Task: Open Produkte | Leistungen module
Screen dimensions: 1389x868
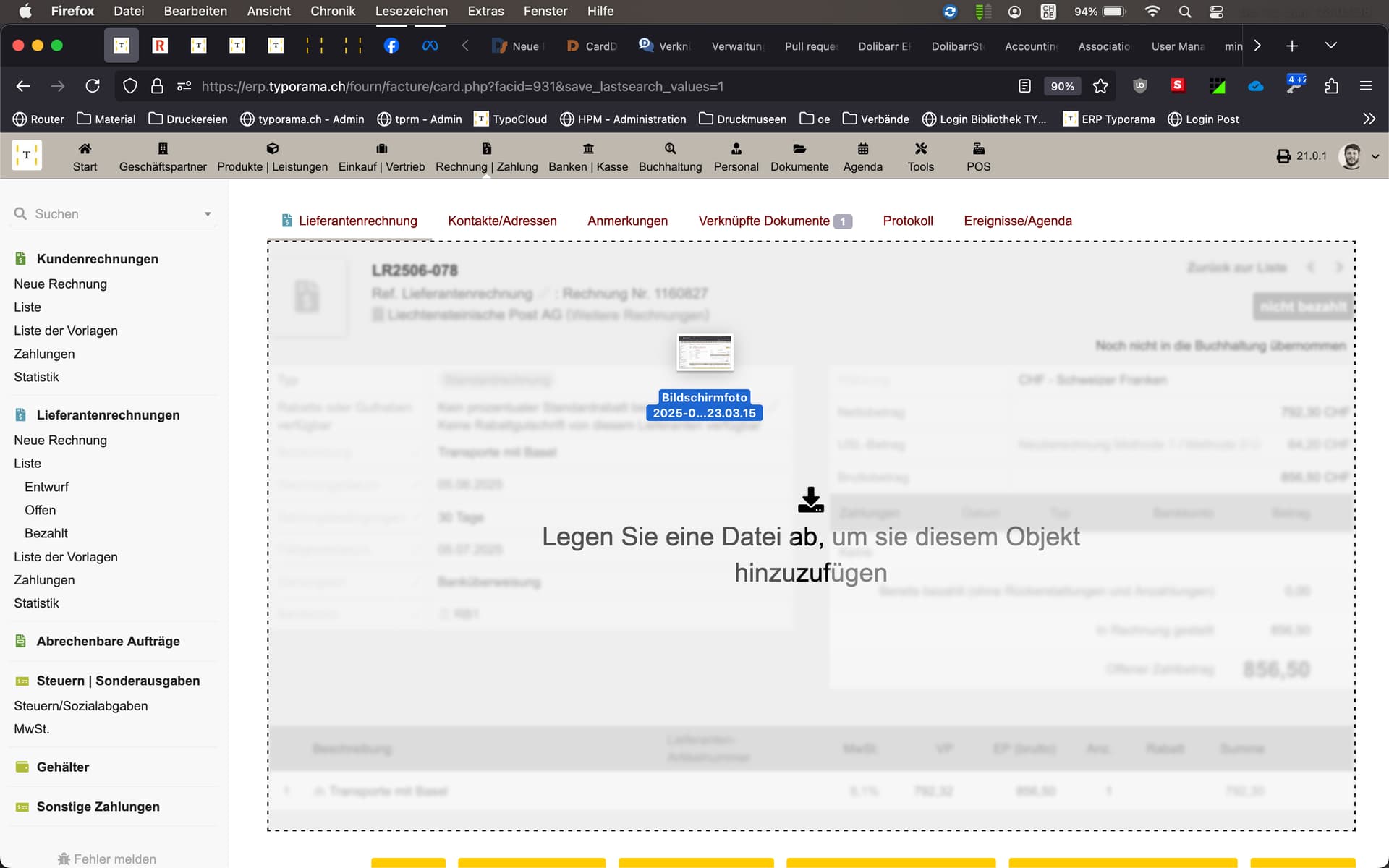Action: [272, 156]
